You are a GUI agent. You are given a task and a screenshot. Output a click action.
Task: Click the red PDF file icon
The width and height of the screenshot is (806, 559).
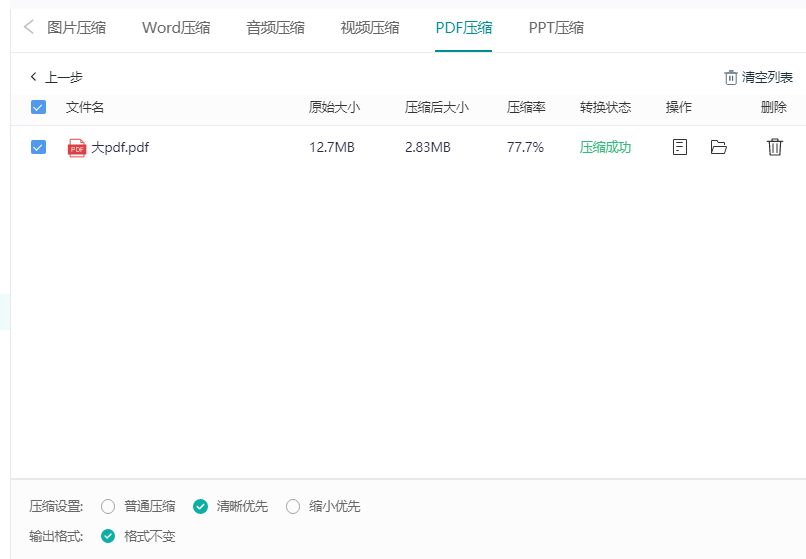tap(77, 148)
